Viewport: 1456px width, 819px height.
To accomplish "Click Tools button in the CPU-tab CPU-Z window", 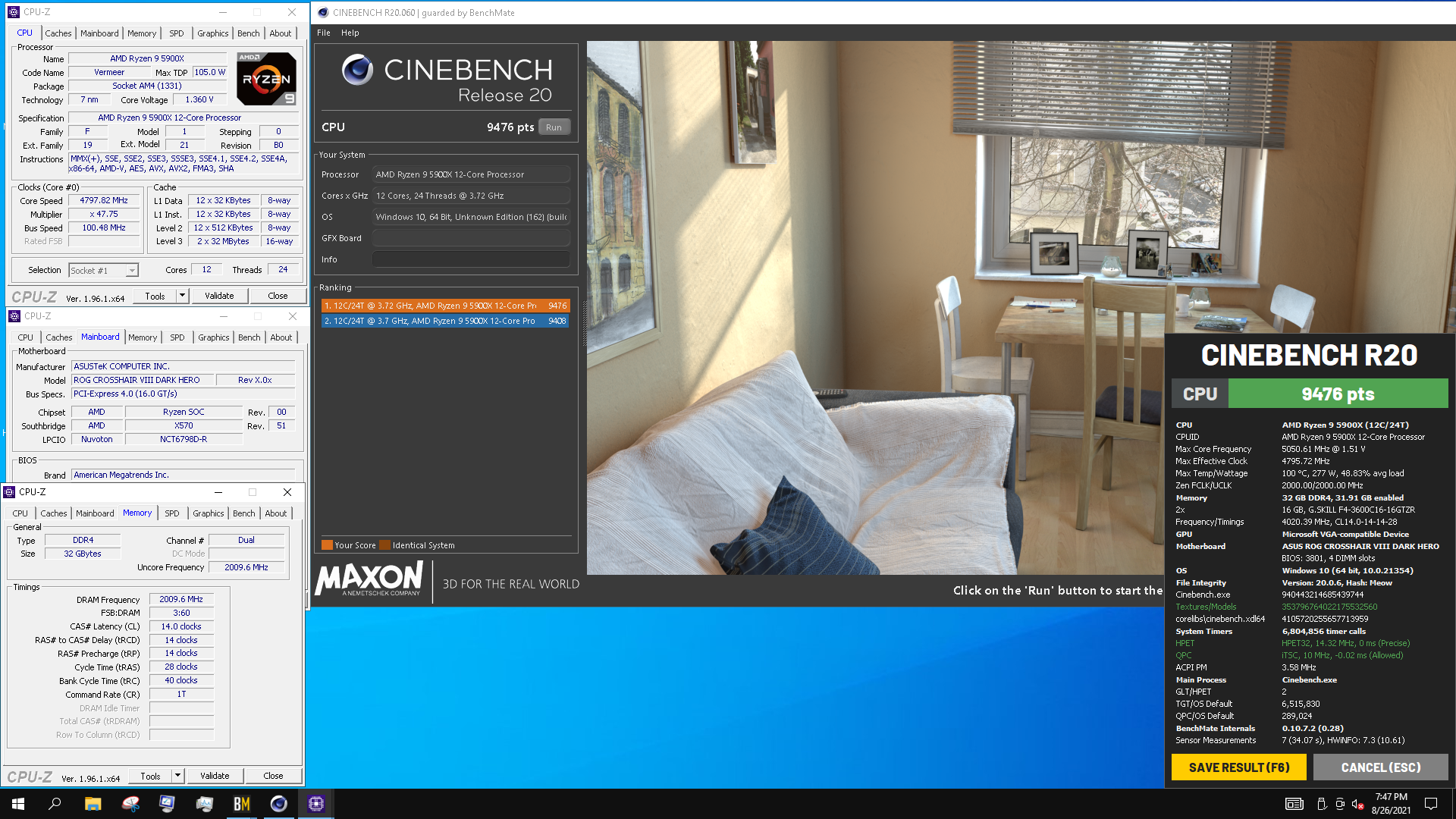I will 155,296.
